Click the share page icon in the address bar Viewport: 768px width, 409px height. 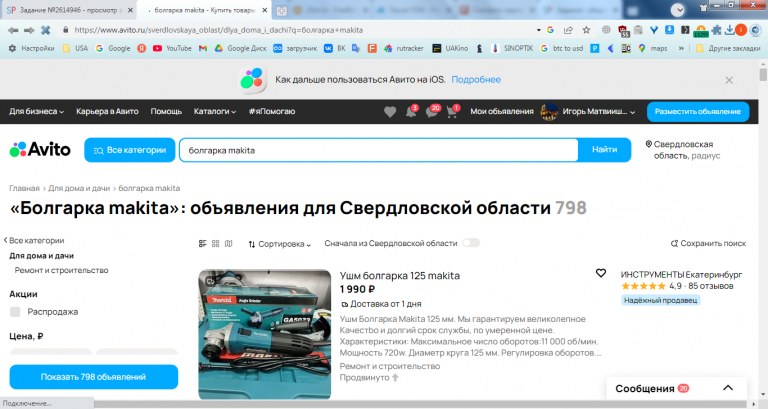point(568,30)
